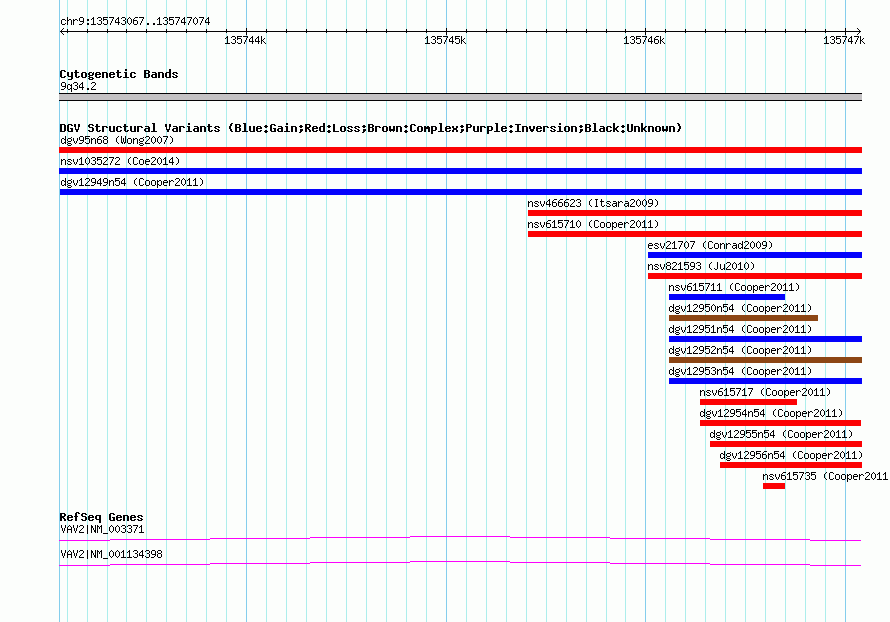Open the esv21707 (Conrad2009) label

[710, 245]
